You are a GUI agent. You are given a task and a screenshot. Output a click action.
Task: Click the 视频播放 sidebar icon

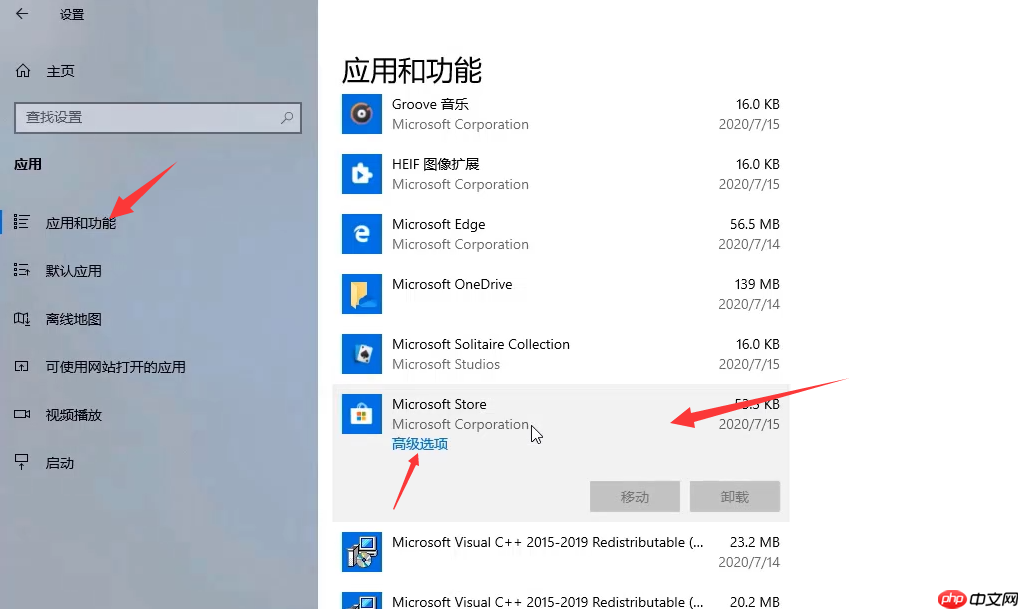click(x=23, y=415)
